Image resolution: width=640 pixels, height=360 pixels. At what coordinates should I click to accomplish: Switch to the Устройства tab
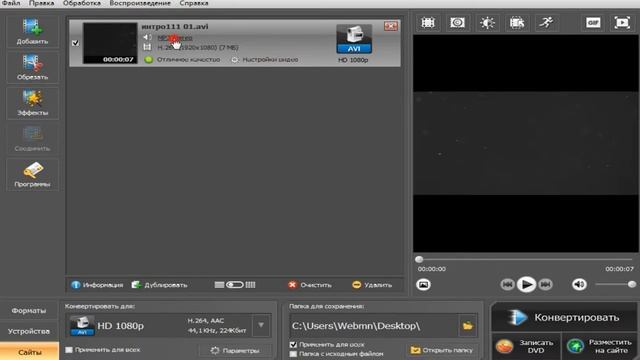(x=29, y=331)
